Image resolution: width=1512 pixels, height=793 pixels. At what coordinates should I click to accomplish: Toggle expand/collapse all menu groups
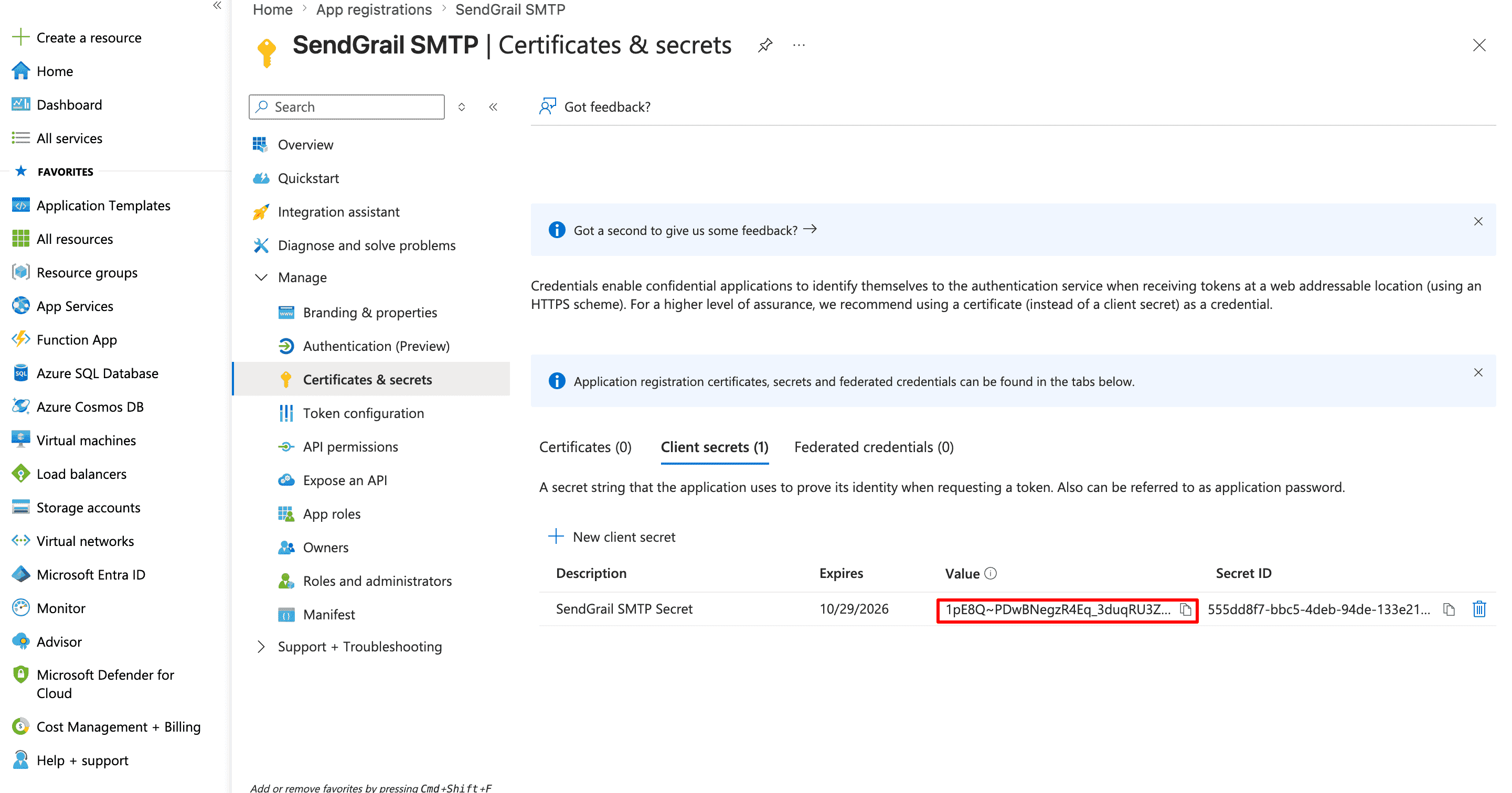[x=461, y=107]
